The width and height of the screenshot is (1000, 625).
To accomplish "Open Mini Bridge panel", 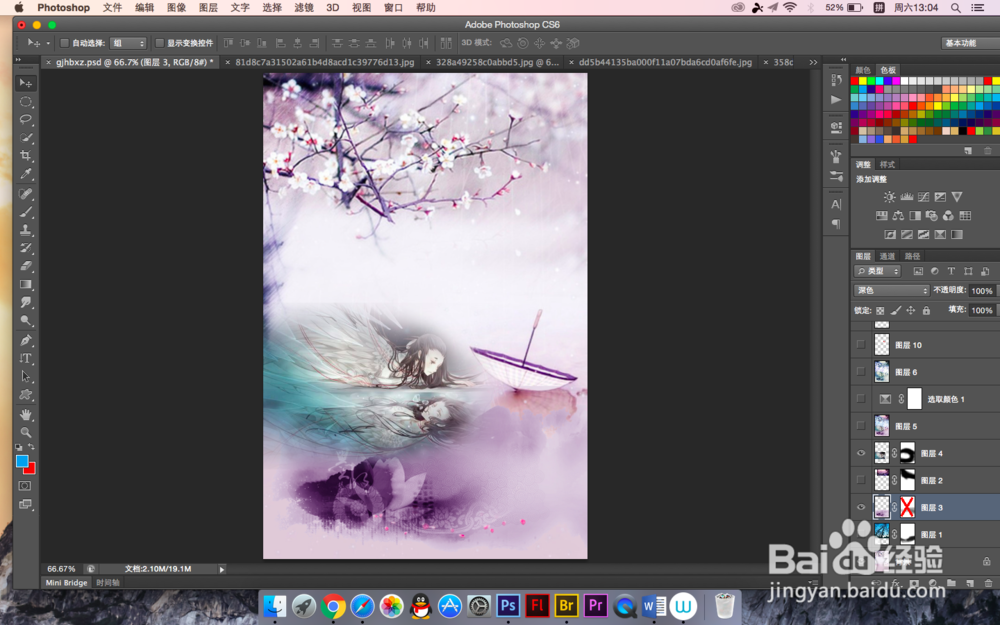I will click(66, 582).
